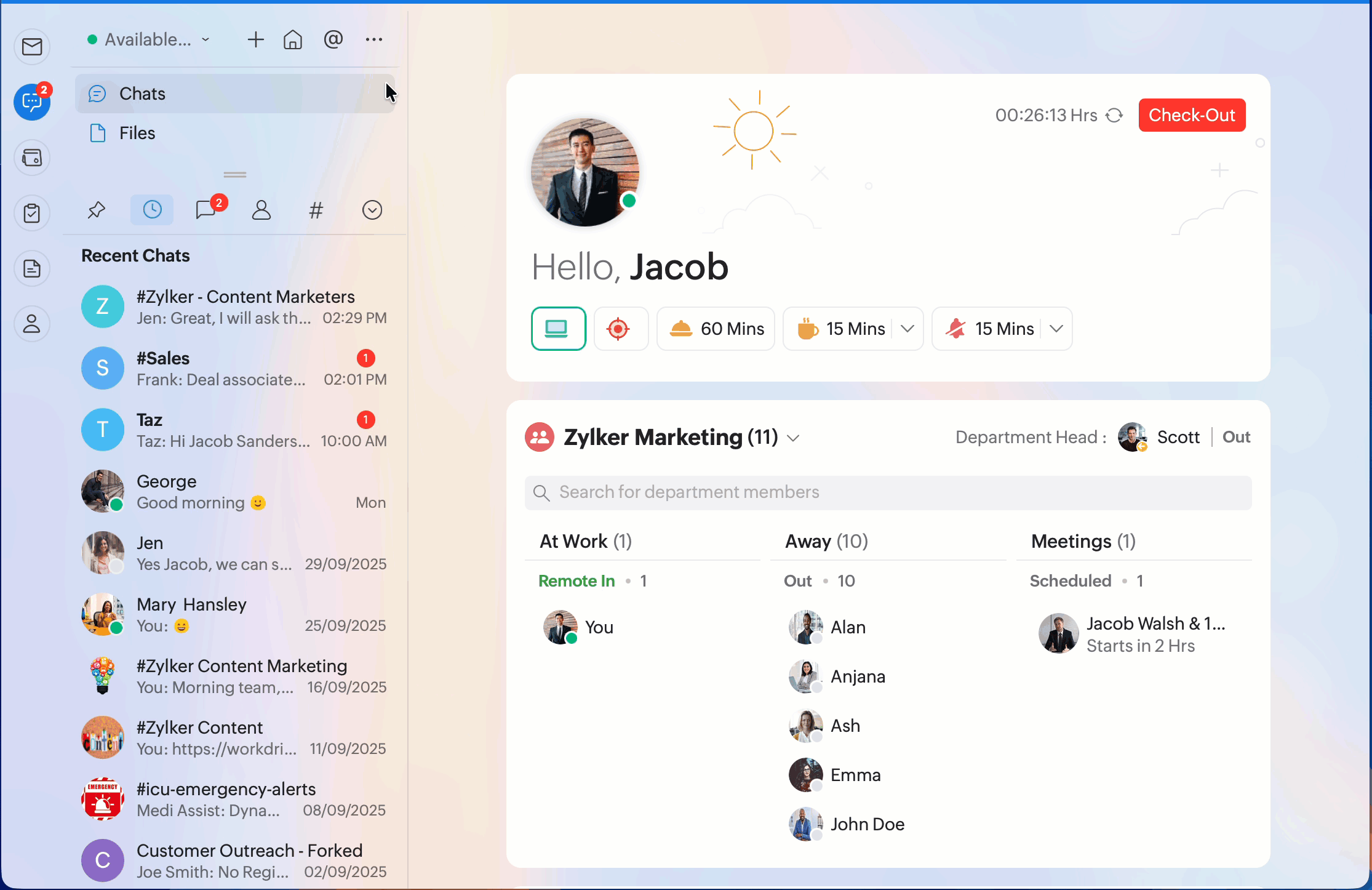The height and width of the screenshot is (890, 1372).
Task: Switch to recent chats clock tab
Action: 152,210
